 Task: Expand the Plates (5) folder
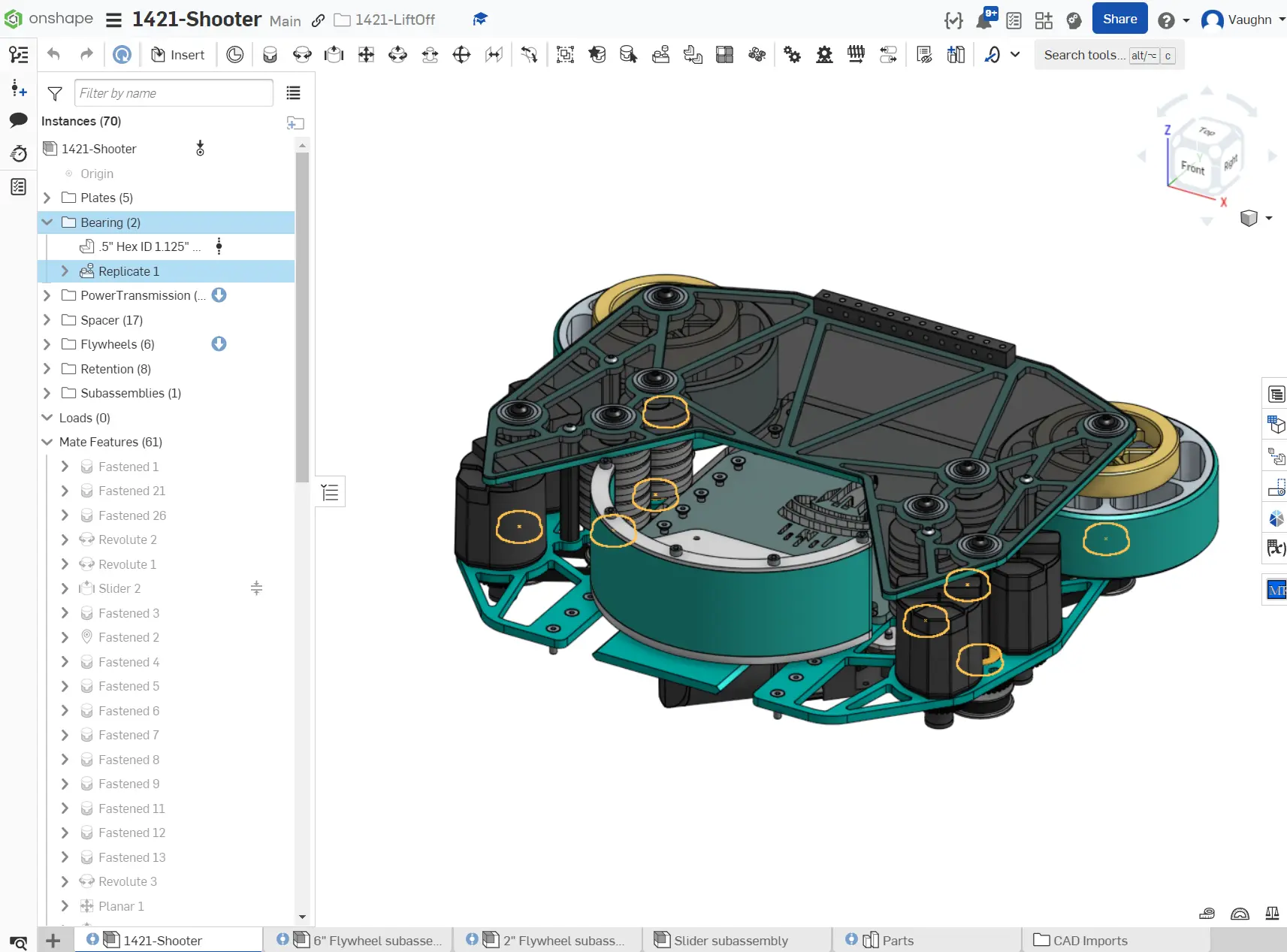(x=47, y=198)
